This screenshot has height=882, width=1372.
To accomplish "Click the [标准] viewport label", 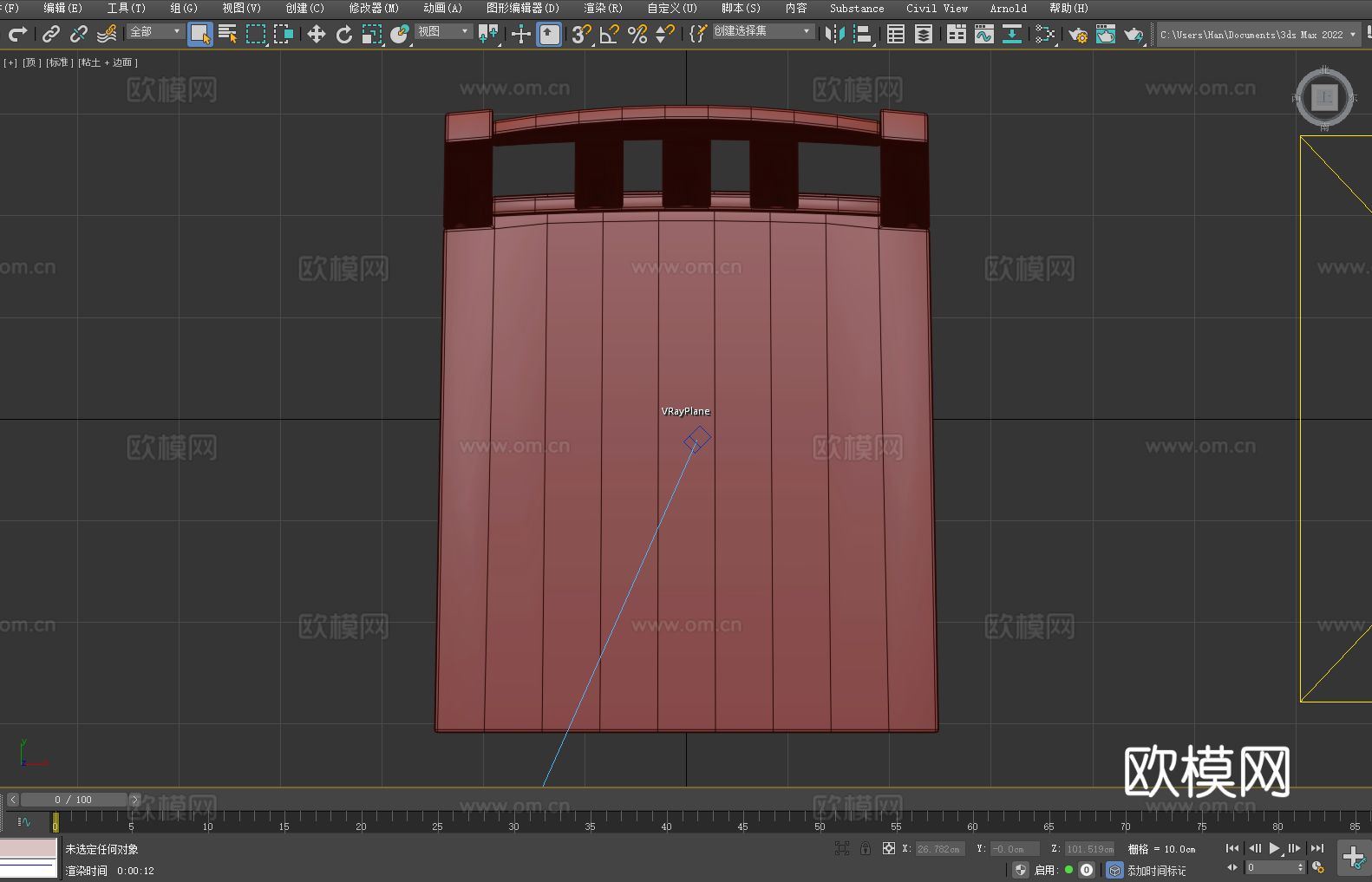I will click(58, 62).
